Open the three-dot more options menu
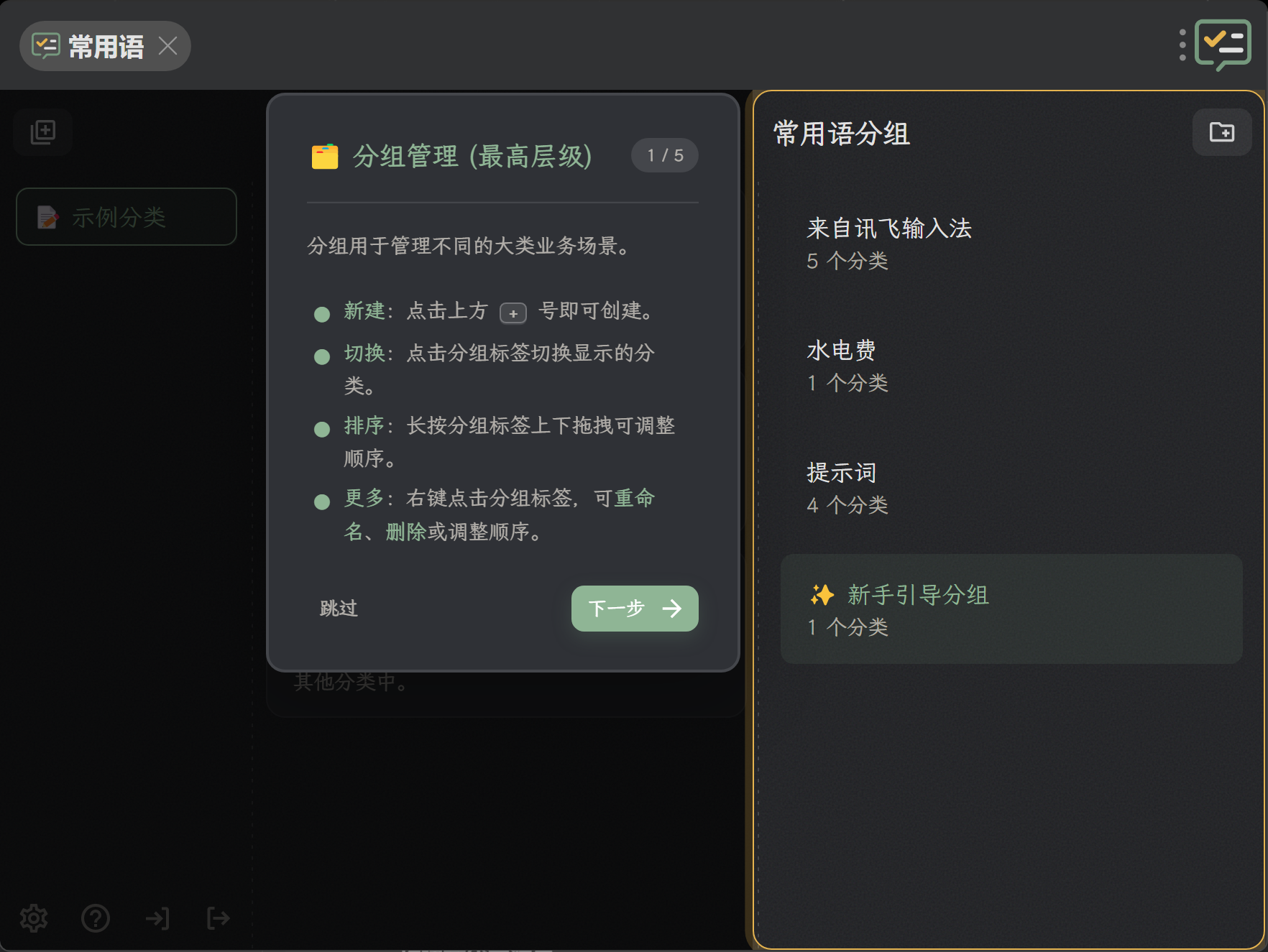The height and width of the screenshot is (952, 1268). click(x=1182, y=45)
